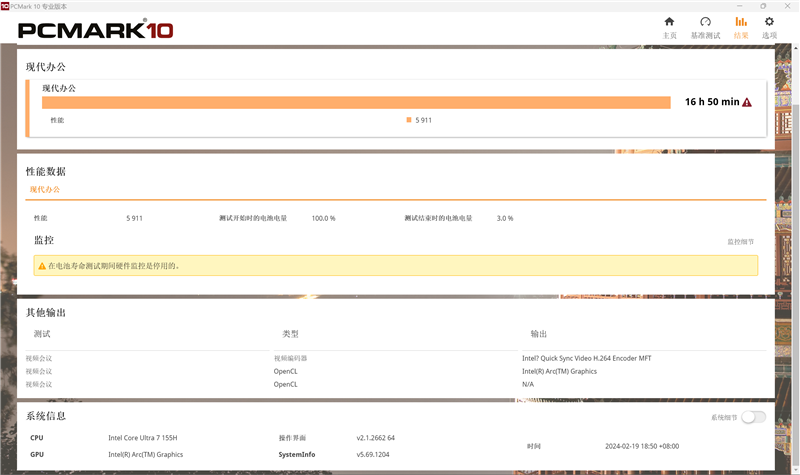Maximize the PCMark 10 window
This screenshot has width=800, height=475.
[764, 6]
